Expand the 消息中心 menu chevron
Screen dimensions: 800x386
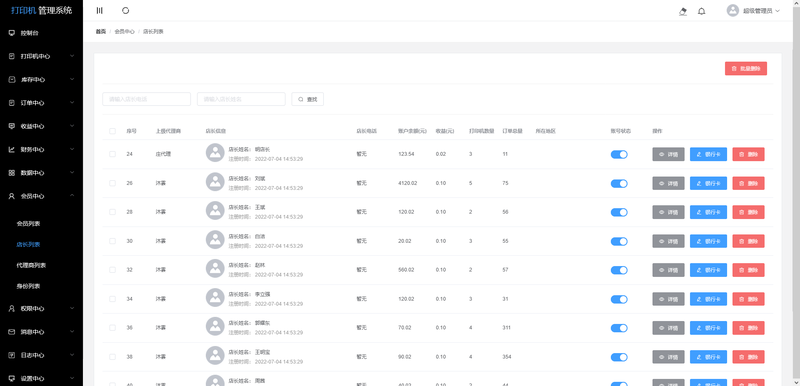(x=72, y=332)
